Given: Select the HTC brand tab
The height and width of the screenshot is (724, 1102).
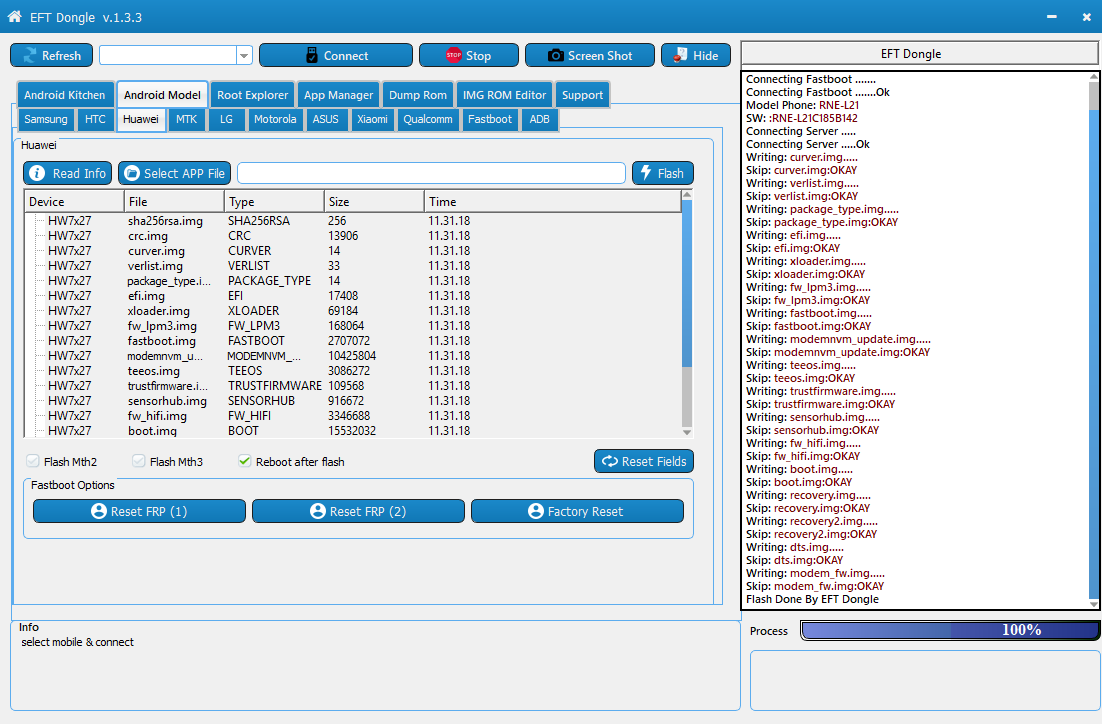Looking at the screenshot, I should click(x=95, y=119).
